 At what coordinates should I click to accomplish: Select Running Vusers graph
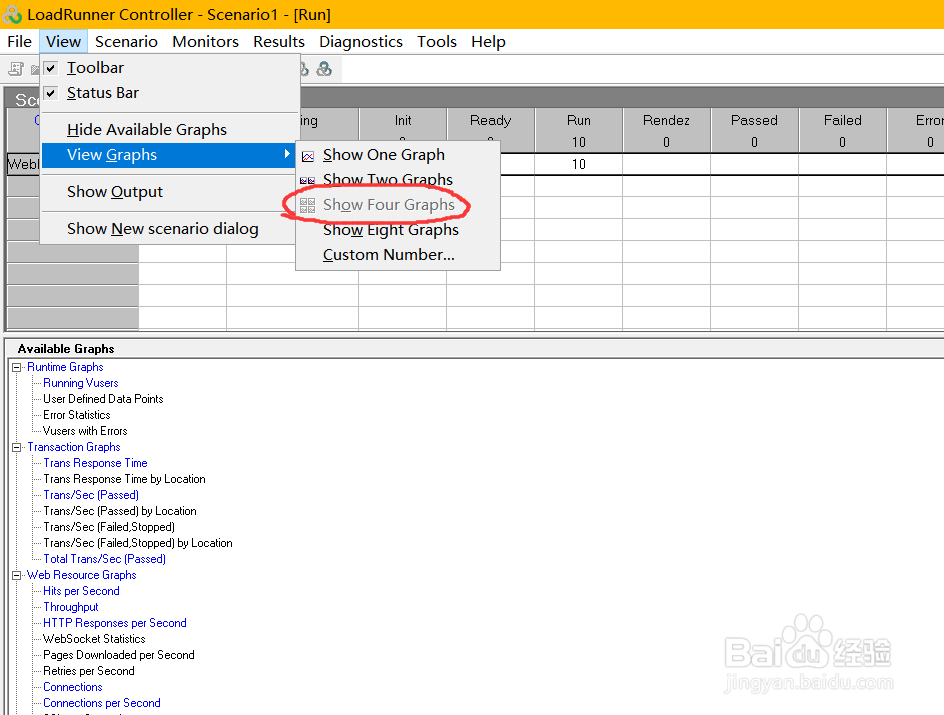pyautogui.click(x=81, y=383)
